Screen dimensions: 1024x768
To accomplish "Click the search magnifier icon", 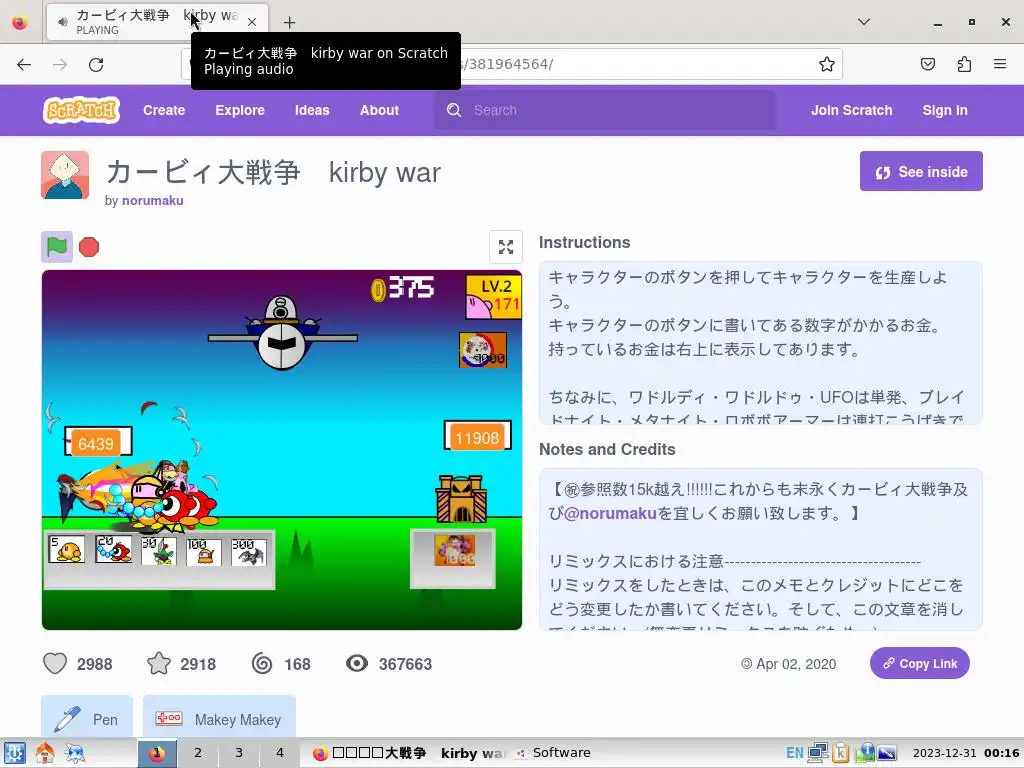I will click(x=454, y=110).
